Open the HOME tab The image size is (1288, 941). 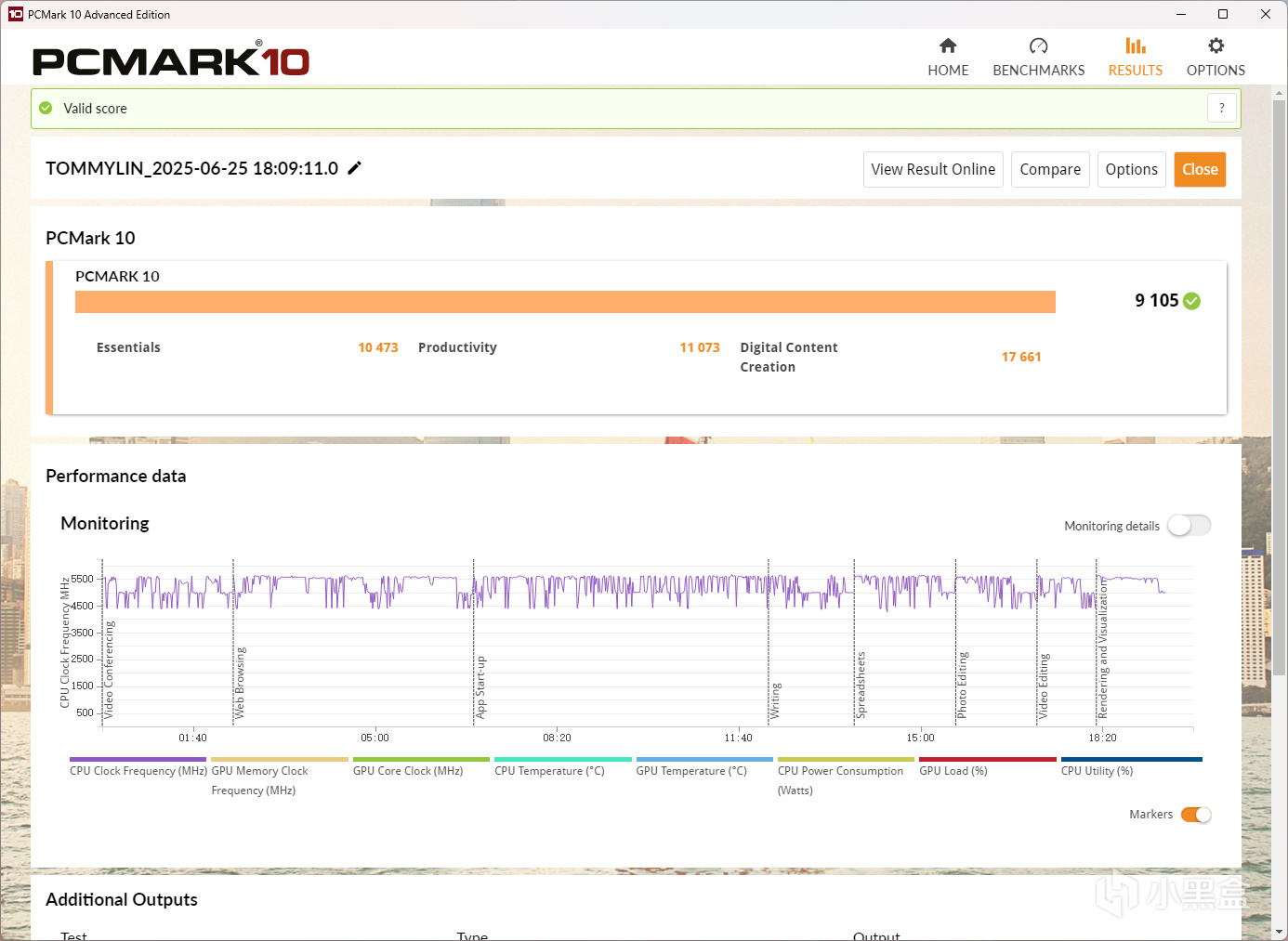click(x=948, y=58)
